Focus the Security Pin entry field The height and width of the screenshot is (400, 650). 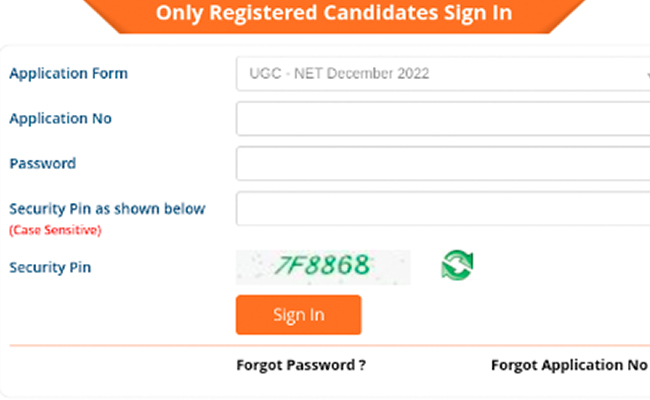coord(440,209)
